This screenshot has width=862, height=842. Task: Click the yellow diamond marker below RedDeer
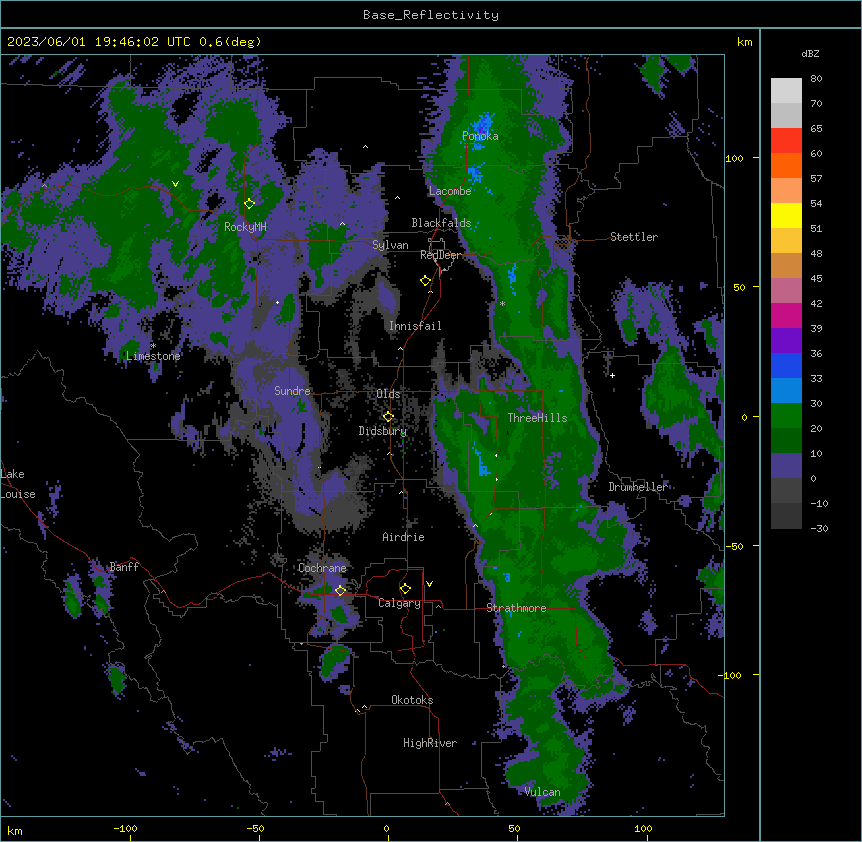pos(425,281)
